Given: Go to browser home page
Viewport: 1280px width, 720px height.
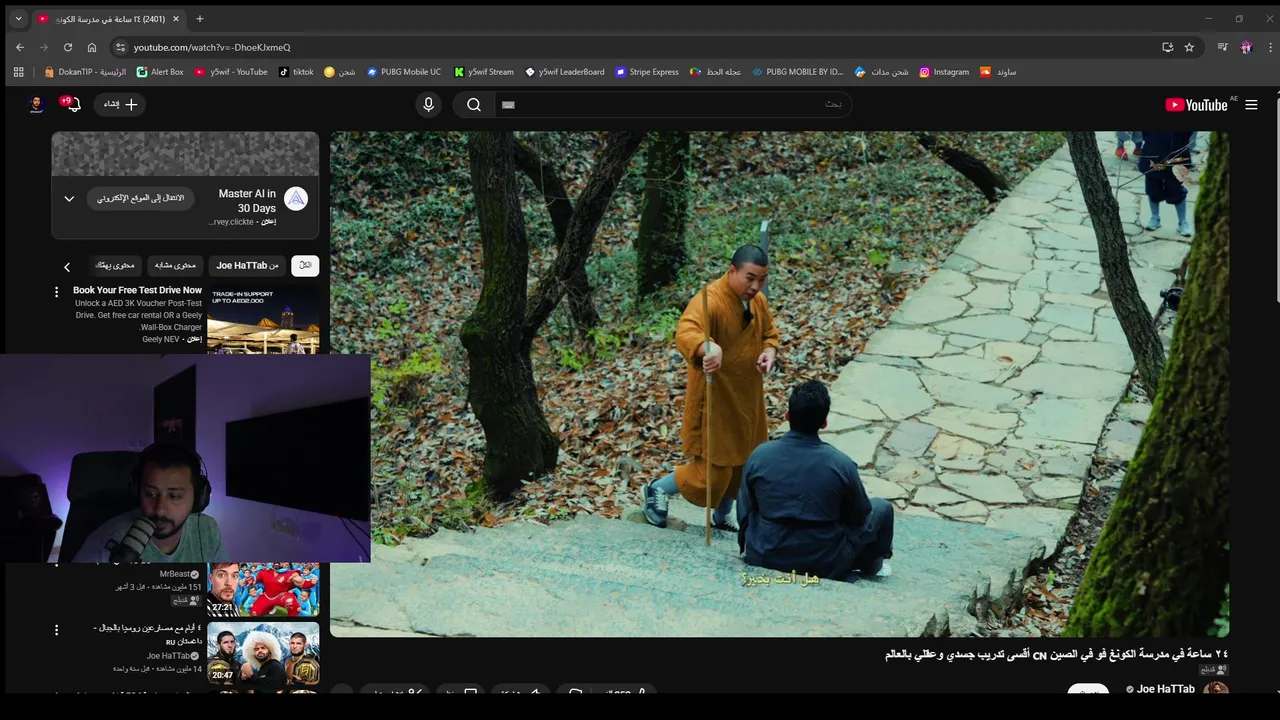Looking at the screenshot, I should 92,47.
